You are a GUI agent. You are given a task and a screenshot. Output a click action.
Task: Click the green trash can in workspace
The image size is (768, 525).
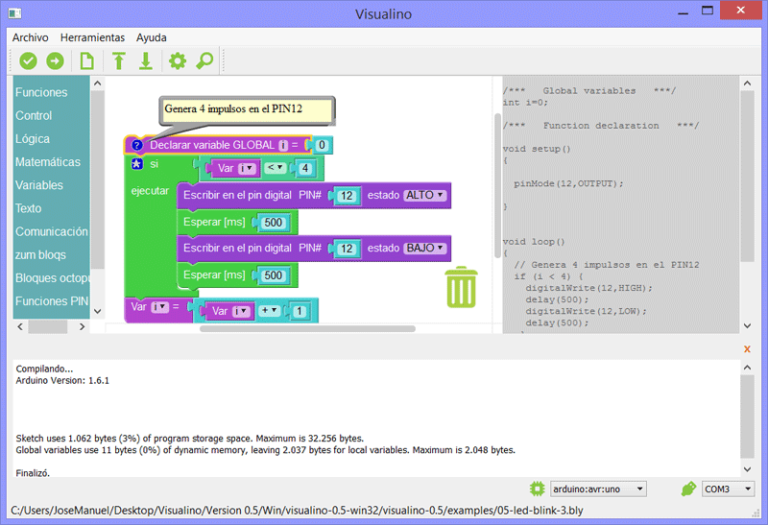[461, 287]
